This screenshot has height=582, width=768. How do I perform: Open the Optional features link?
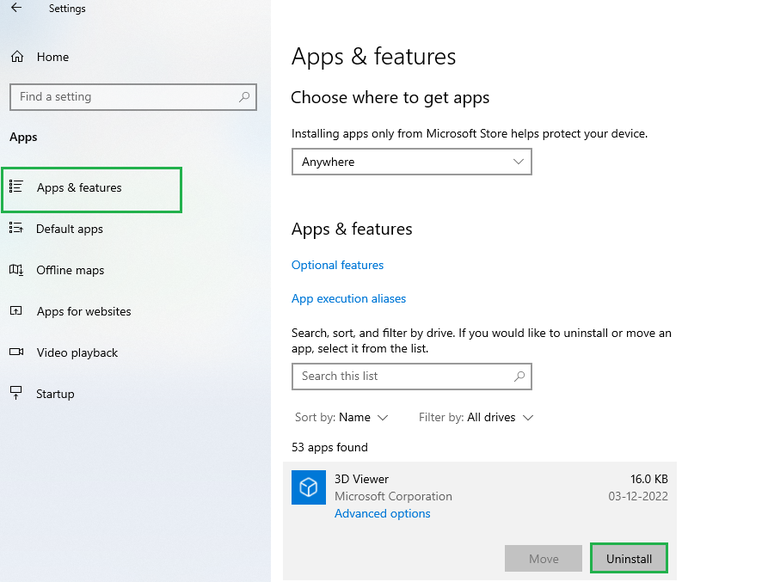pyautogui.click(x=337, y=265)
